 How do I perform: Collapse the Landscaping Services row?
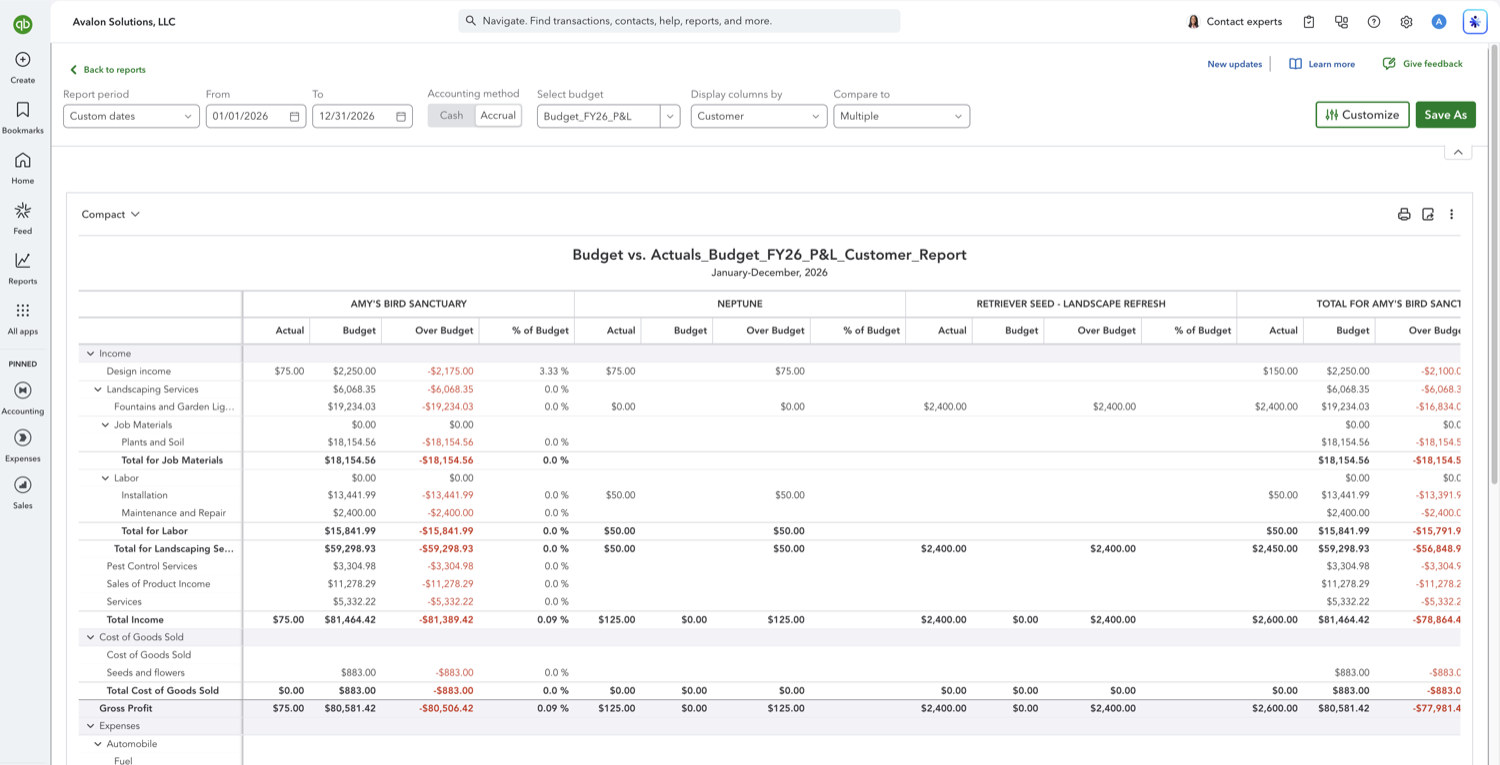pos(98,389)
